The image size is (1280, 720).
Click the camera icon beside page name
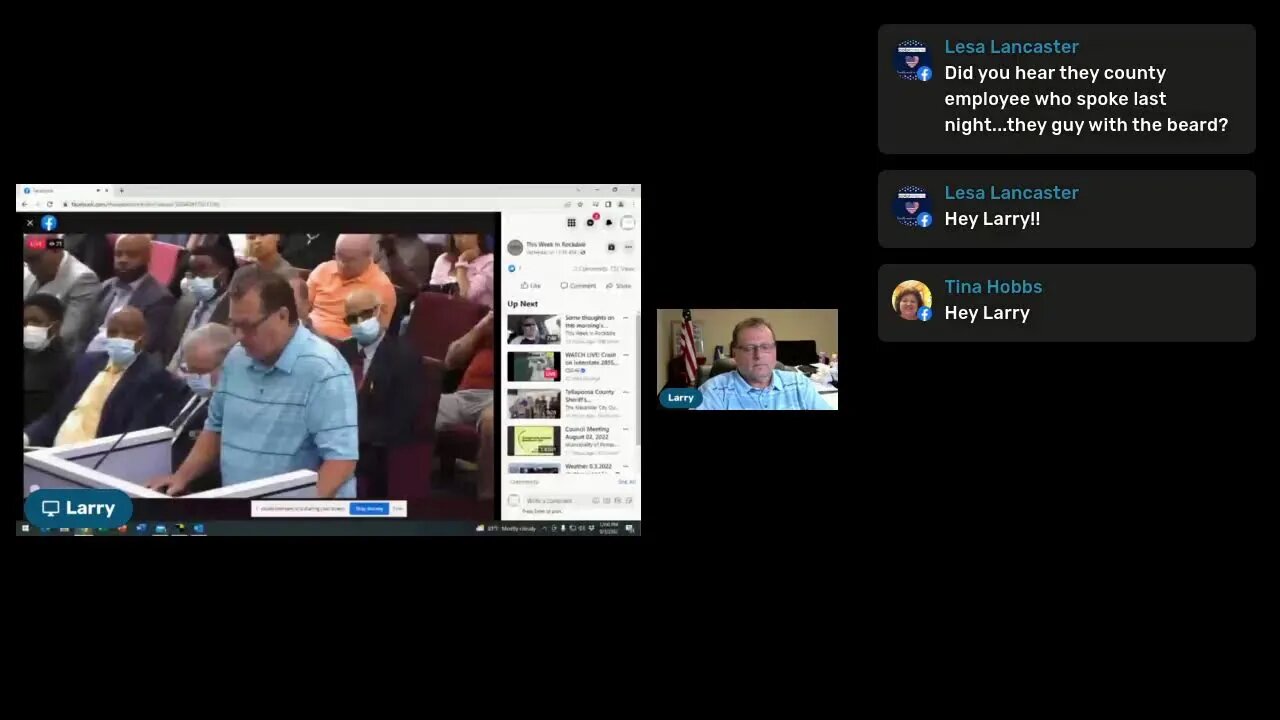(x=611, y=247)
